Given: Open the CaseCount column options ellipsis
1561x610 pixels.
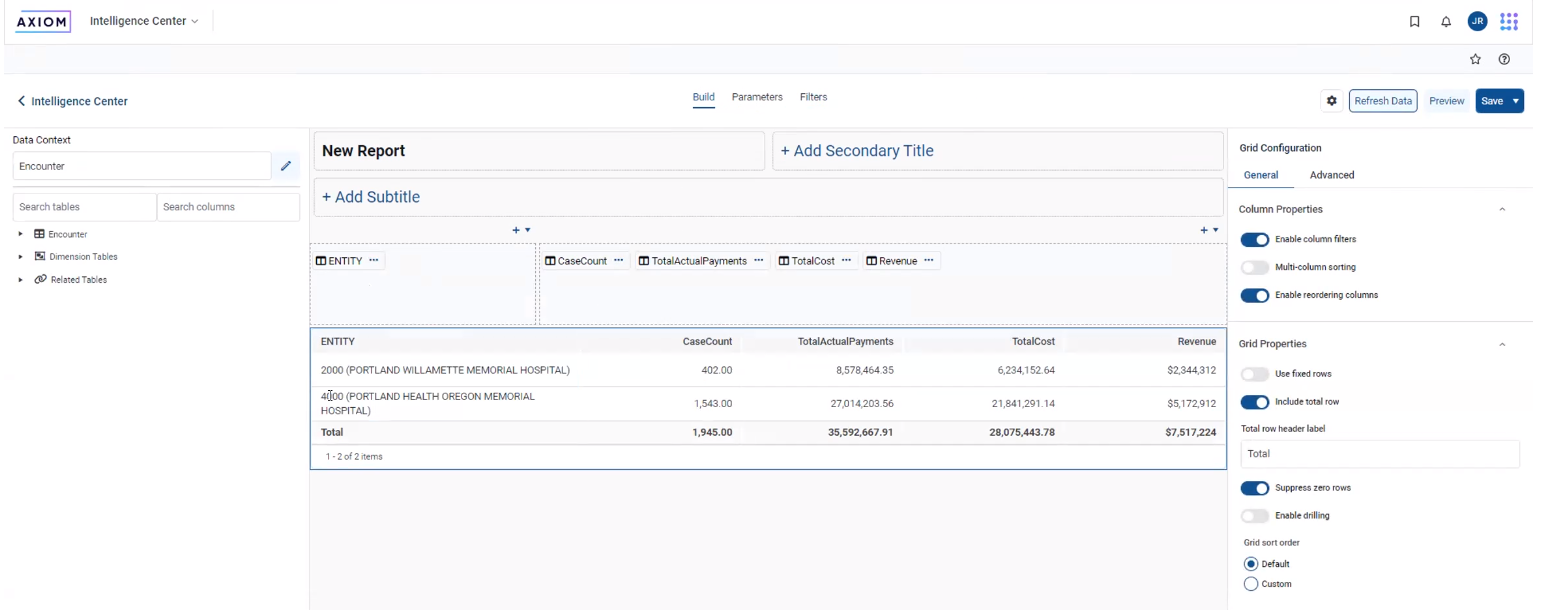Looking at the screenshot, I should [x=619, y=261].
